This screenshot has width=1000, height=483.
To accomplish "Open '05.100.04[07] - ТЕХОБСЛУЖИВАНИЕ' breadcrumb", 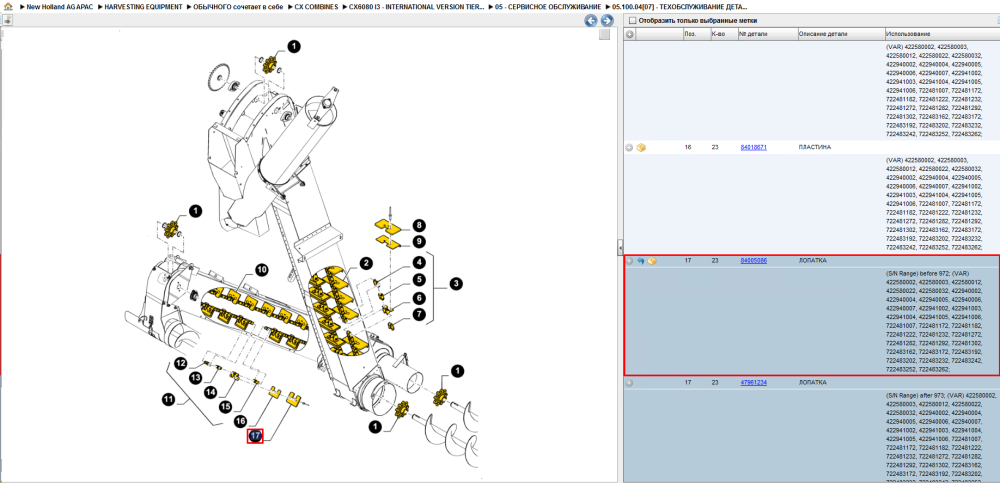I will 679,6.
